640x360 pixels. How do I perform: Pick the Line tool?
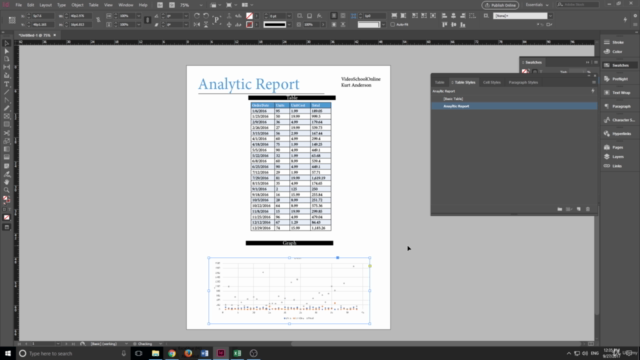pyautogui.click(x=7, y=92)
